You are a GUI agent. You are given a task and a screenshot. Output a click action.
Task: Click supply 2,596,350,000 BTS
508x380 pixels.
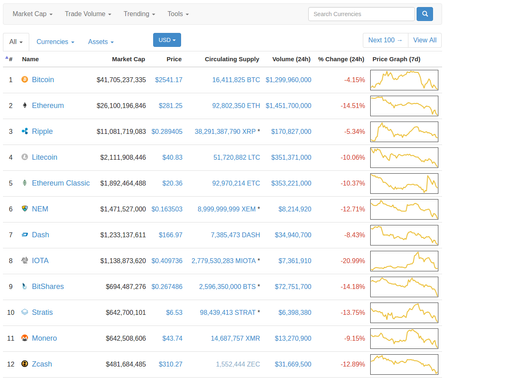tap(227, 286)
